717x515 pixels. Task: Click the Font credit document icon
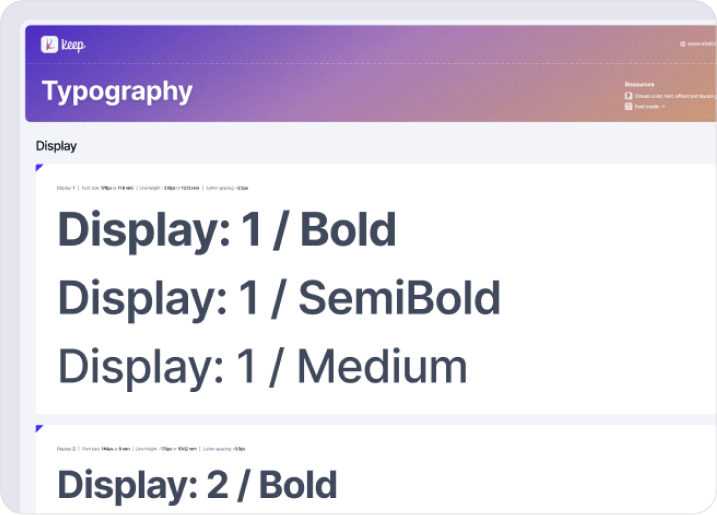click(x=628, y=106)
